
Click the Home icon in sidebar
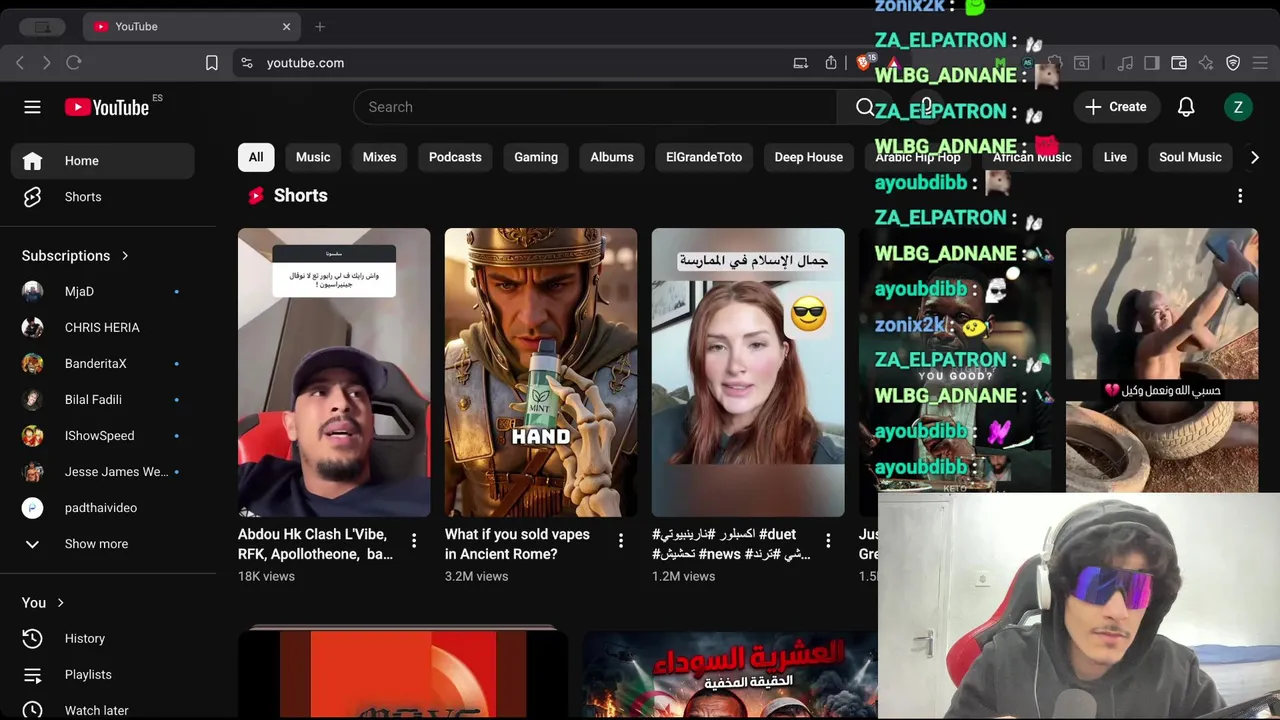pyautogui.click(x=32, y=161)
